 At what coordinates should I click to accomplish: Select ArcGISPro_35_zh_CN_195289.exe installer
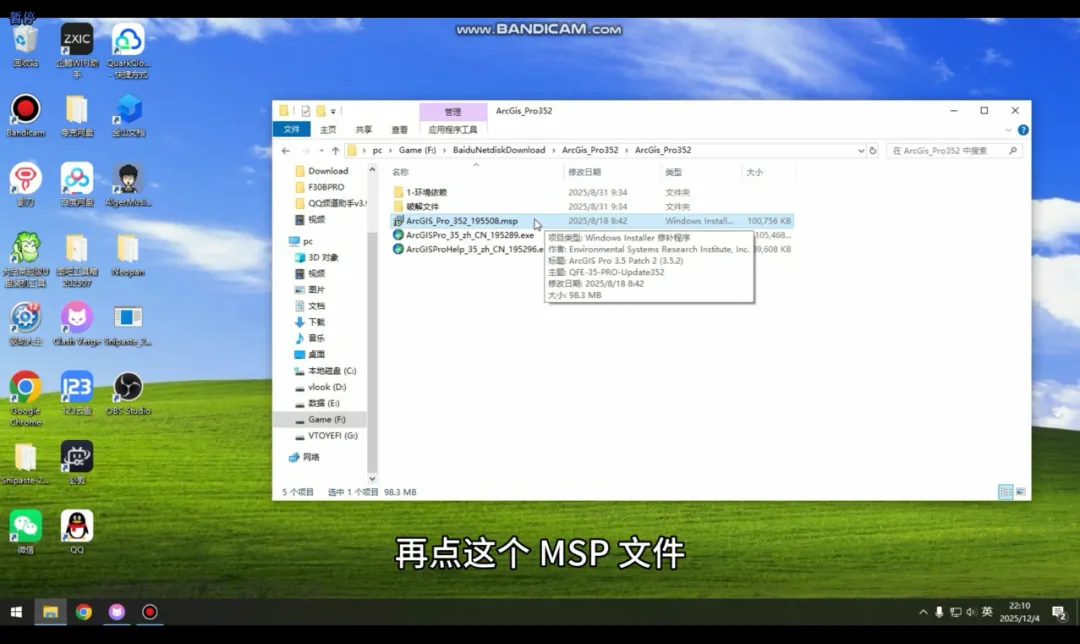click(x=470, y=235)
